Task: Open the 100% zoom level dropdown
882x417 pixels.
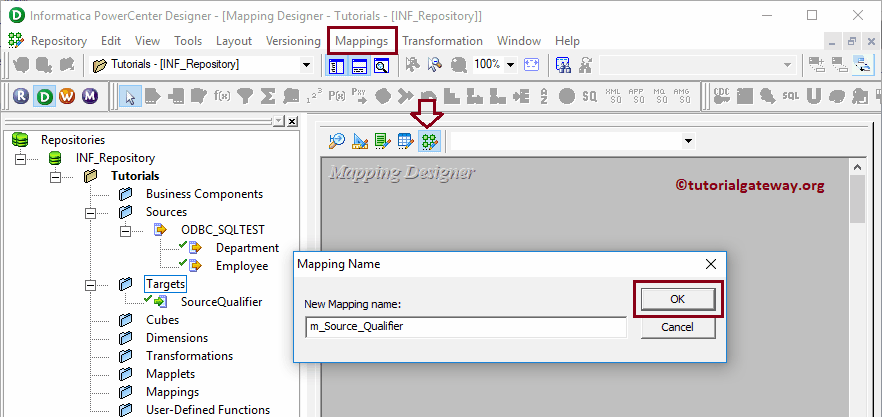Action: (510, 65)
